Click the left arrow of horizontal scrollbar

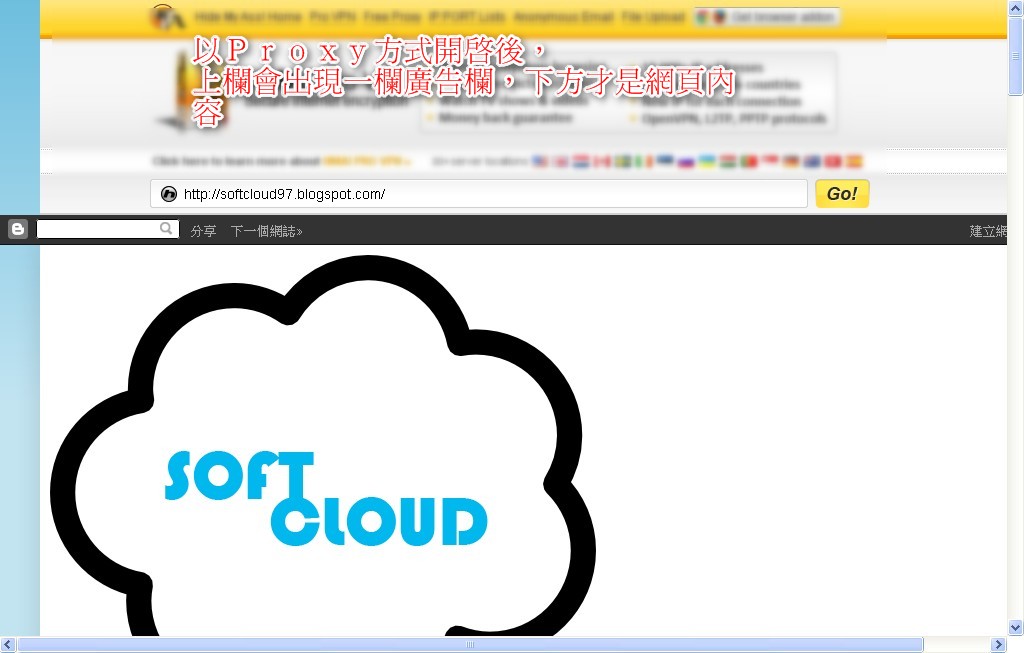pyautogui.click(x=8, y=645)
